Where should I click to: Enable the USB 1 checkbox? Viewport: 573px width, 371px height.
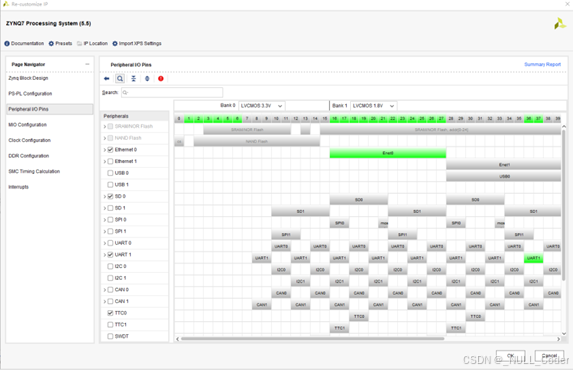coord(110,185)
